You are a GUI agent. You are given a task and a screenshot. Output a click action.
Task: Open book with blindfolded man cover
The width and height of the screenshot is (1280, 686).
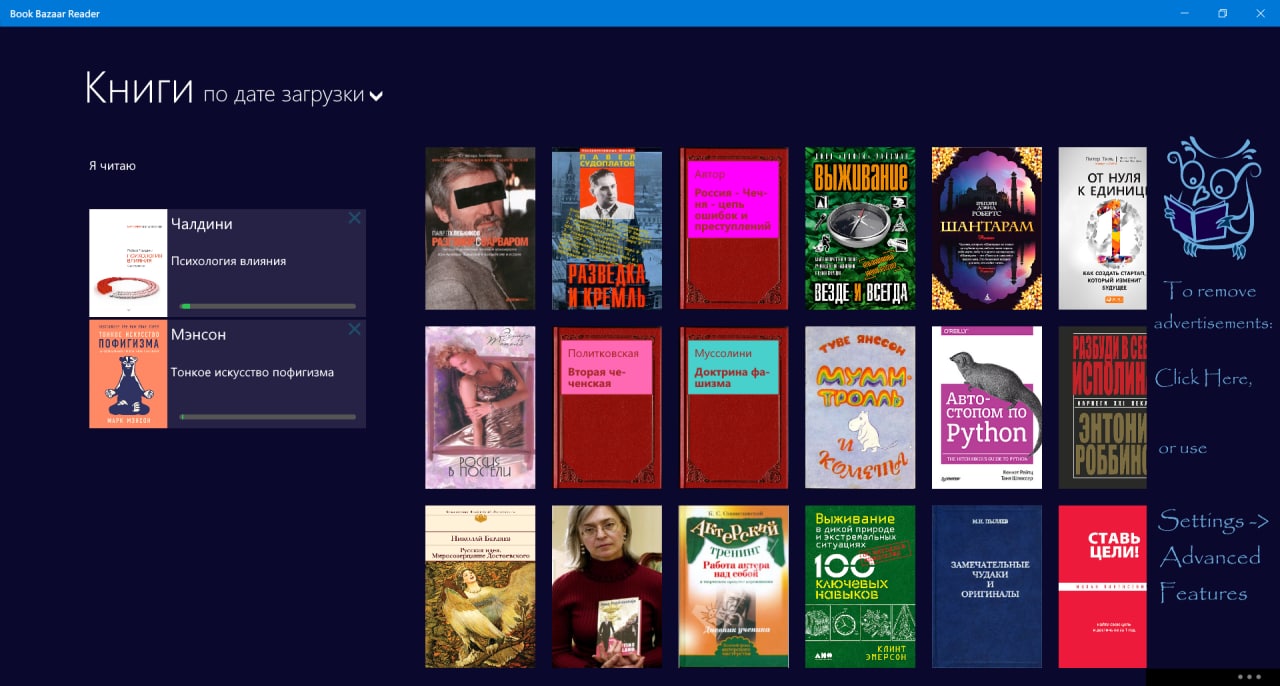tap(480, 229)
